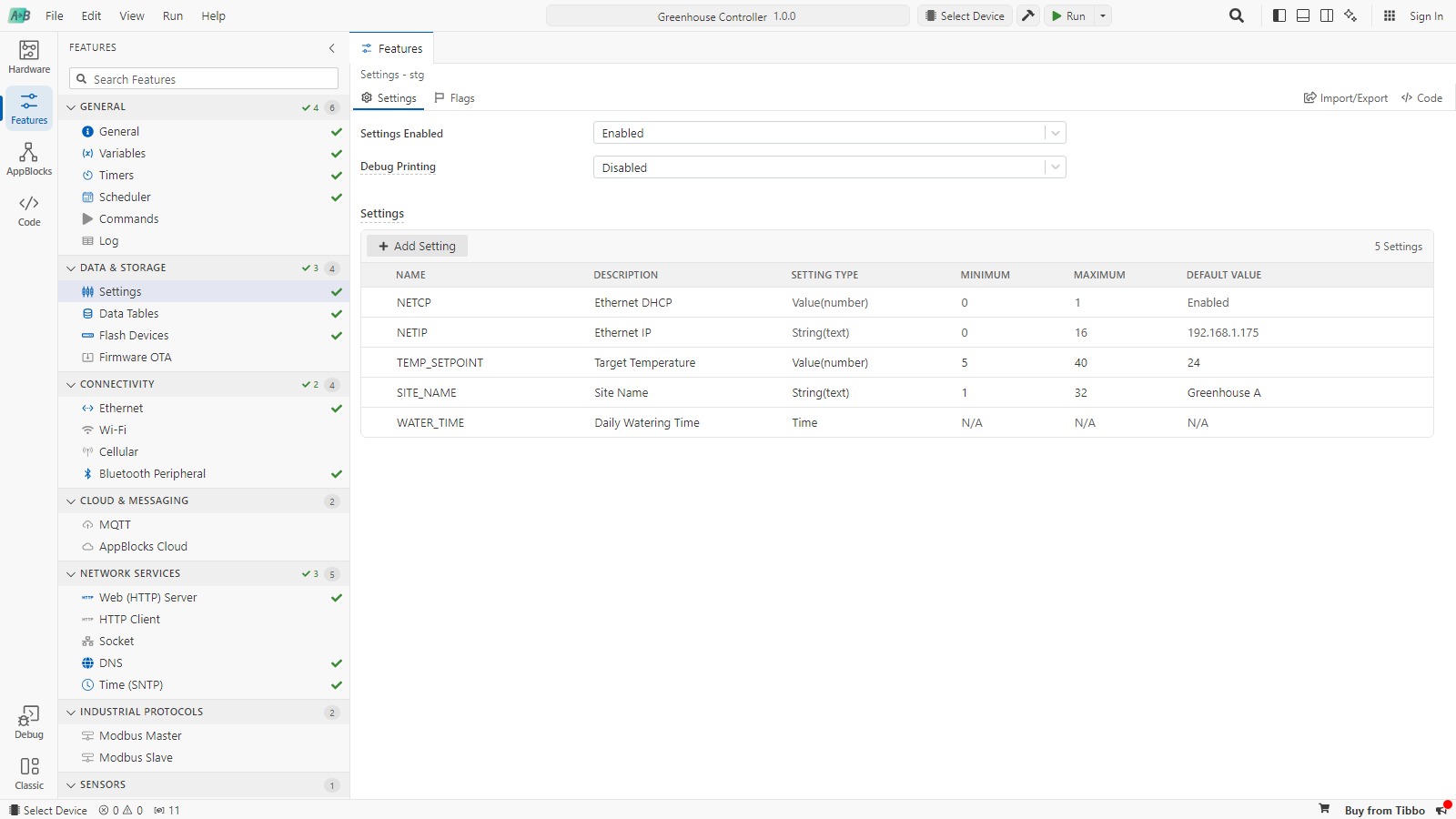
Task: Open the apps grid icon
Action: coord(1390,15)
